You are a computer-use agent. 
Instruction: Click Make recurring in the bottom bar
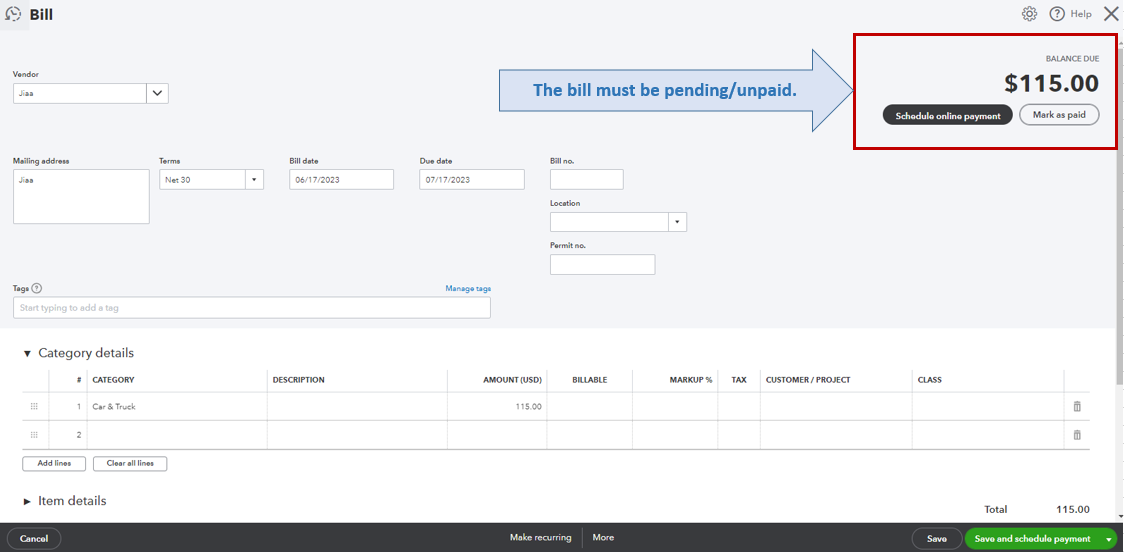coord(540,538)
